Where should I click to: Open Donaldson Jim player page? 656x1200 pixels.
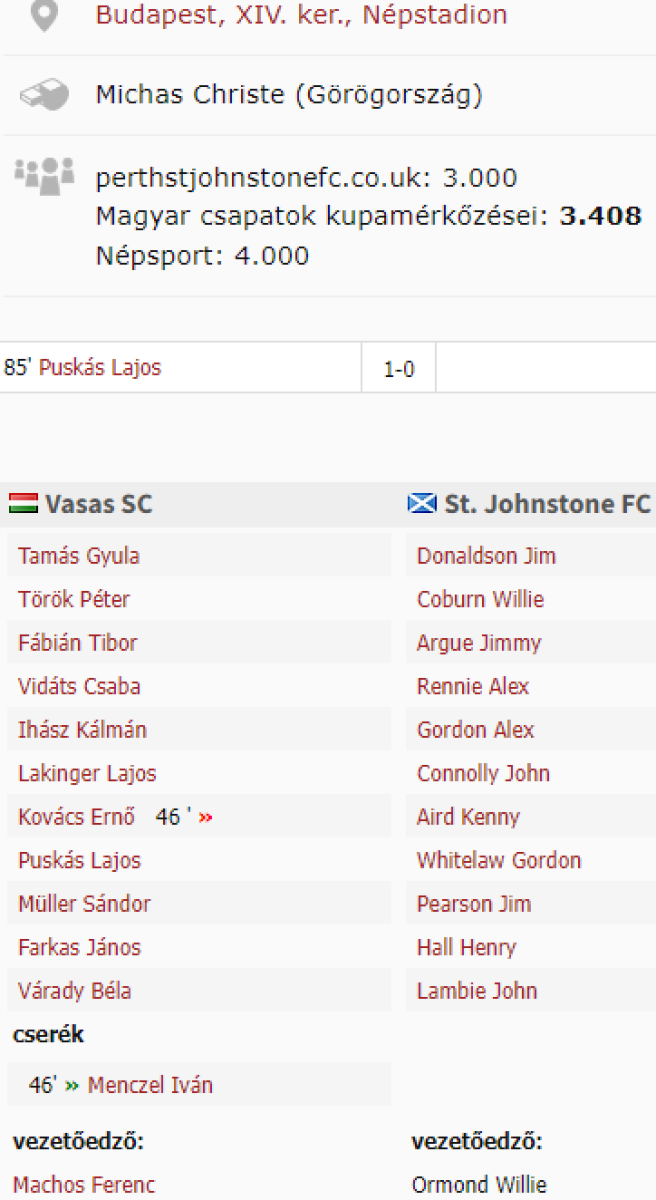click(486, 556)
